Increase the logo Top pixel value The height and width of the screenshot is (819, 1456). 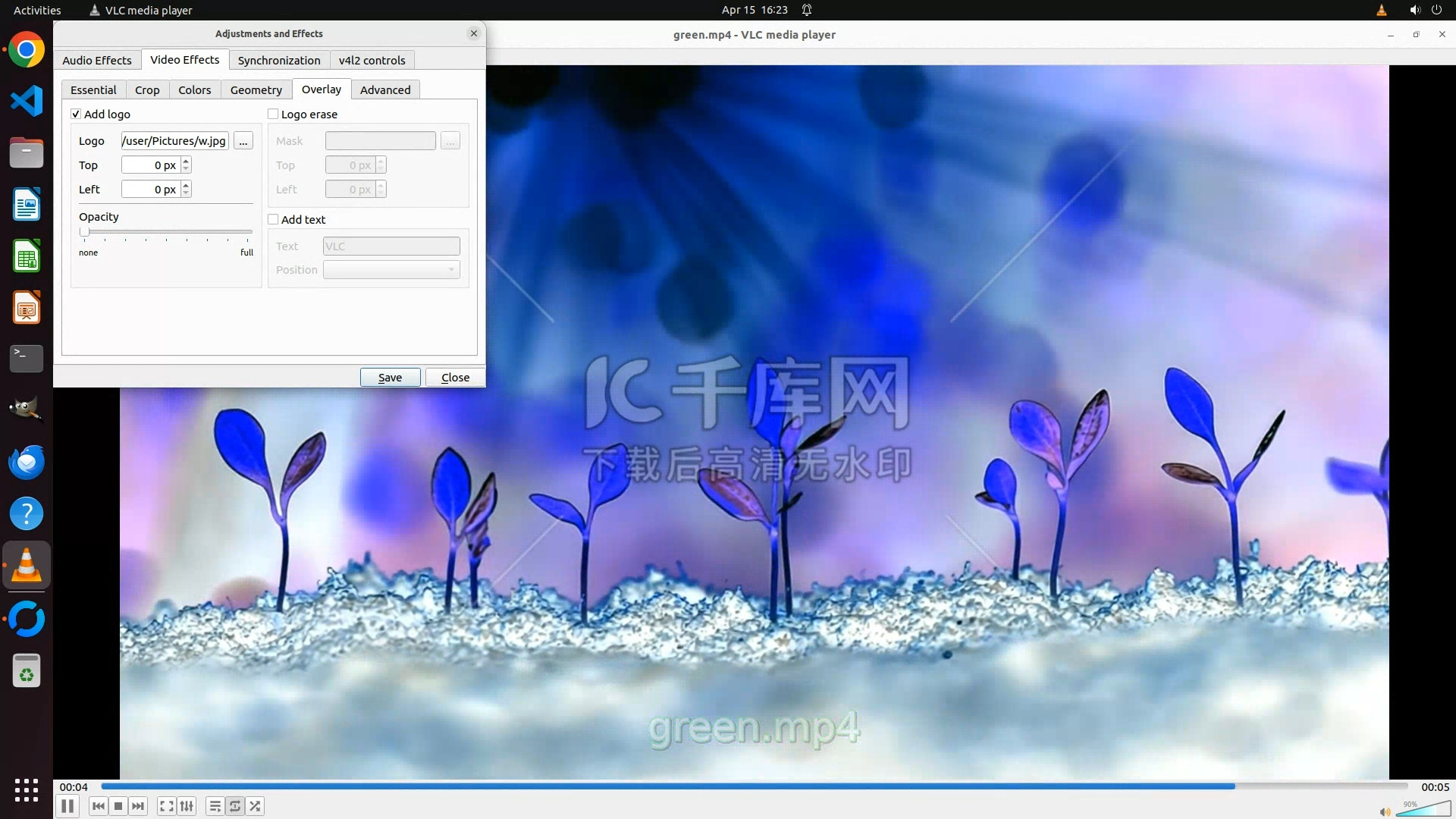click(187, 161)
